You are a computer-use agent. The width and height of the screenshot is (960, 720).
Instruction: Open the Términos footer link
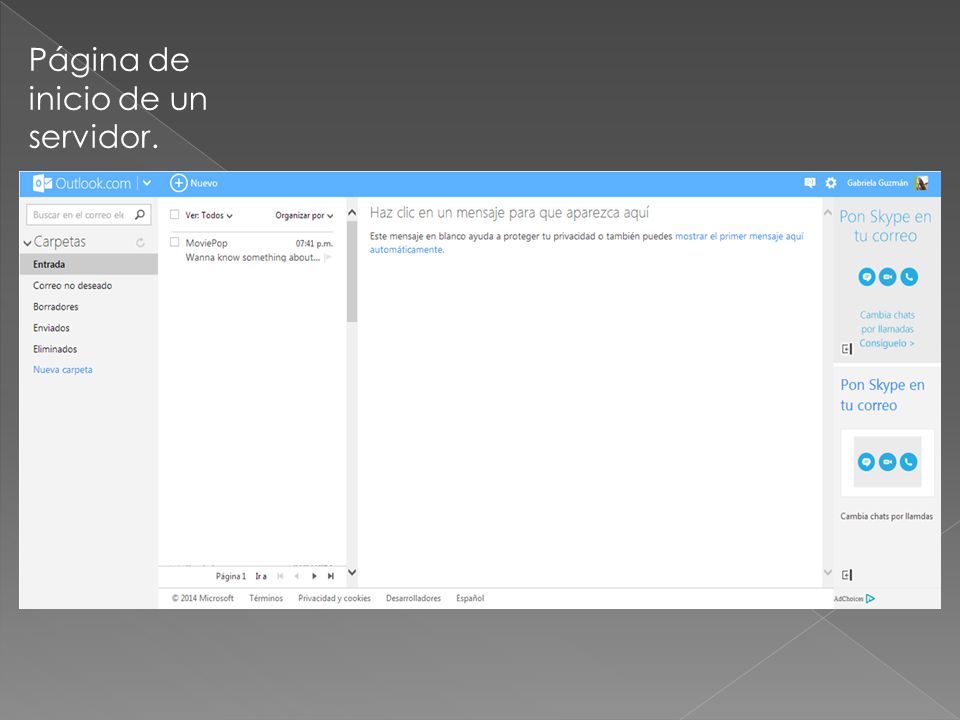(266, 598)
